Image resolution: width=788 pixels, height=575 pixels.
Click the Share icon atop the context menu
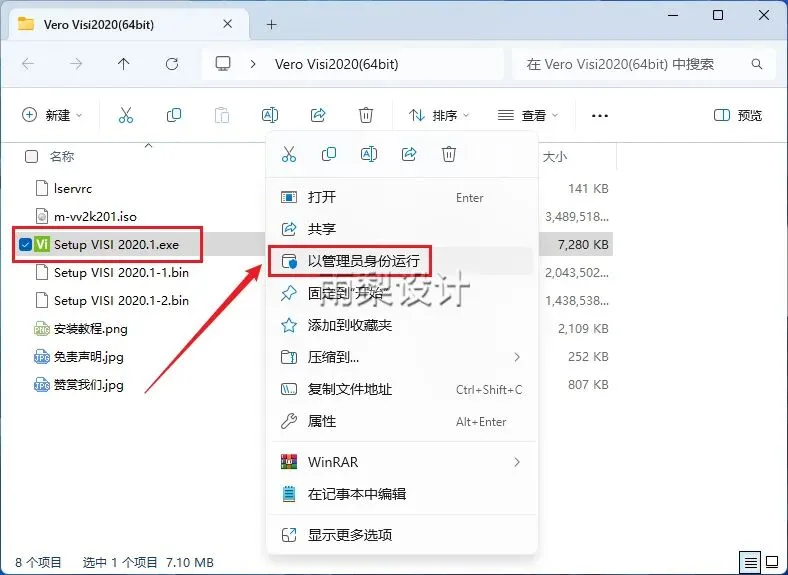pos(409,154)
